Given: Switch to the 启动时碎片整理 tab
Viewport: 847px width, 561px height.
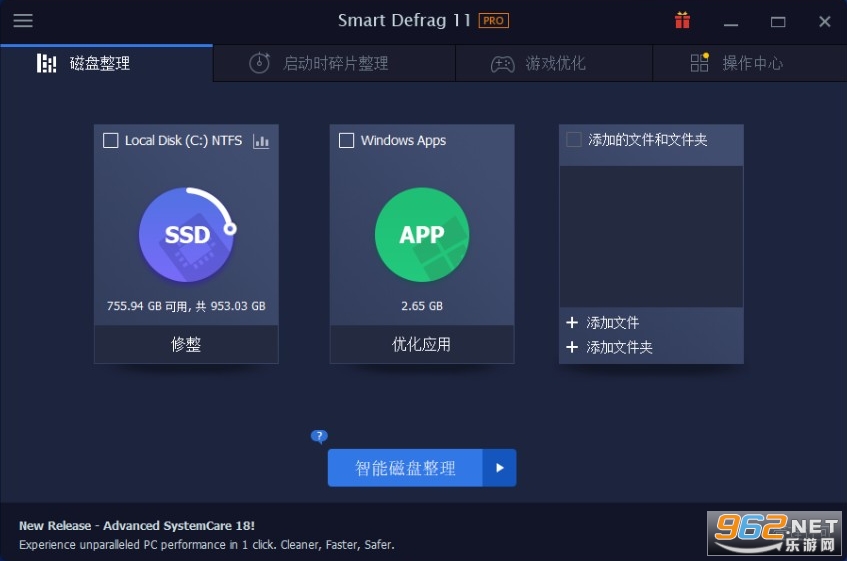Looking at the screenshot, I should coord(334,63).
